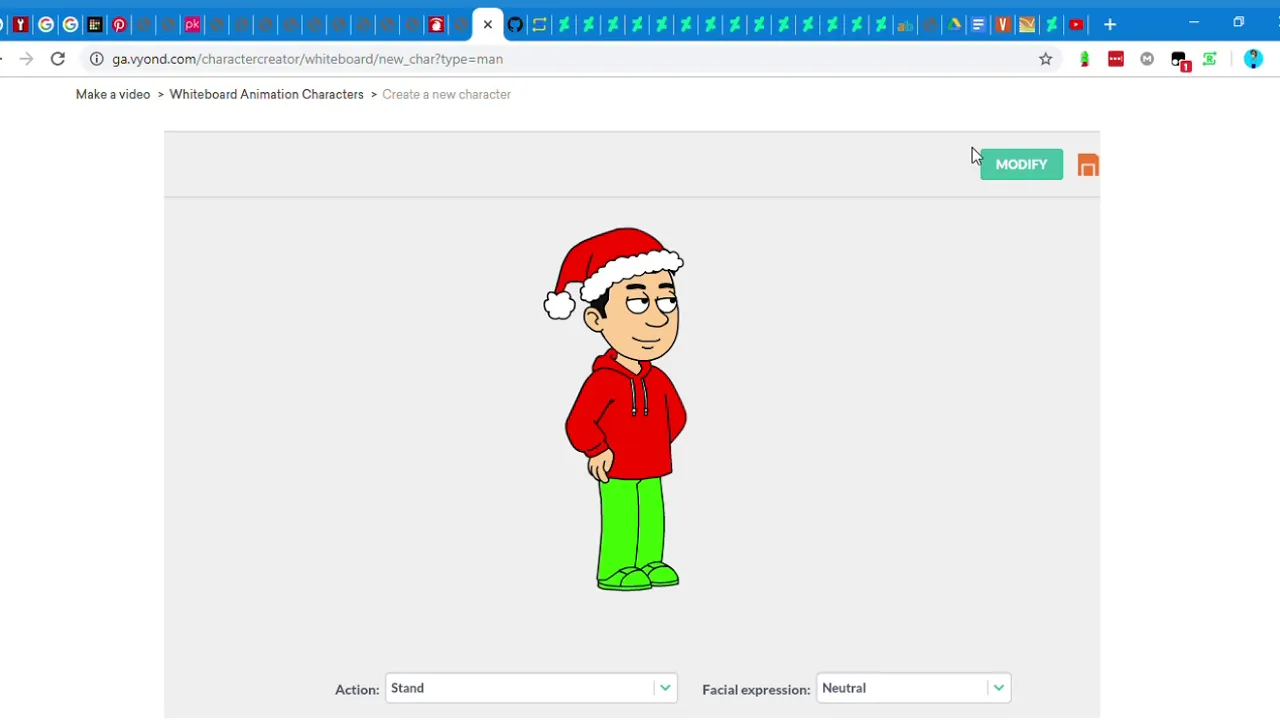Switch to the Google Drive tab
The width and height of the screenshot is (1280, 720).
(x=954, y=24)
